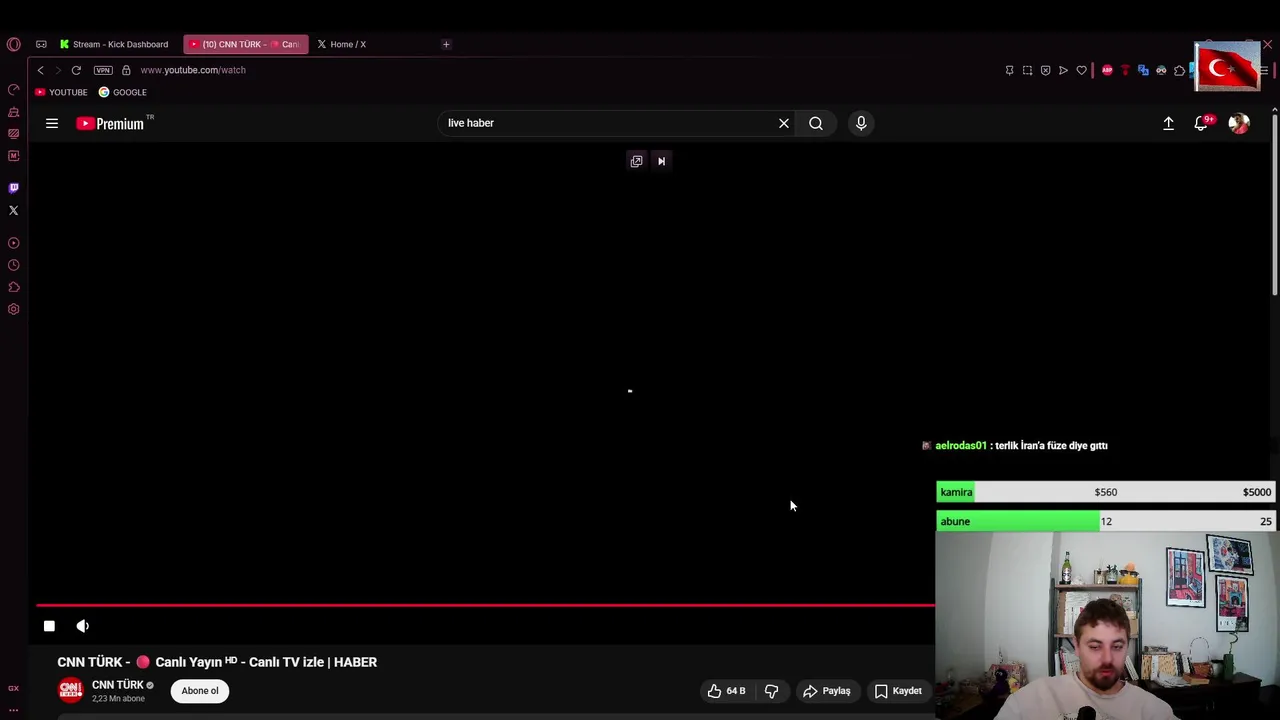This screenshot has width=1280, height=720.
Task: Open YouTube notifications bell
Action: click(1201, 123)
